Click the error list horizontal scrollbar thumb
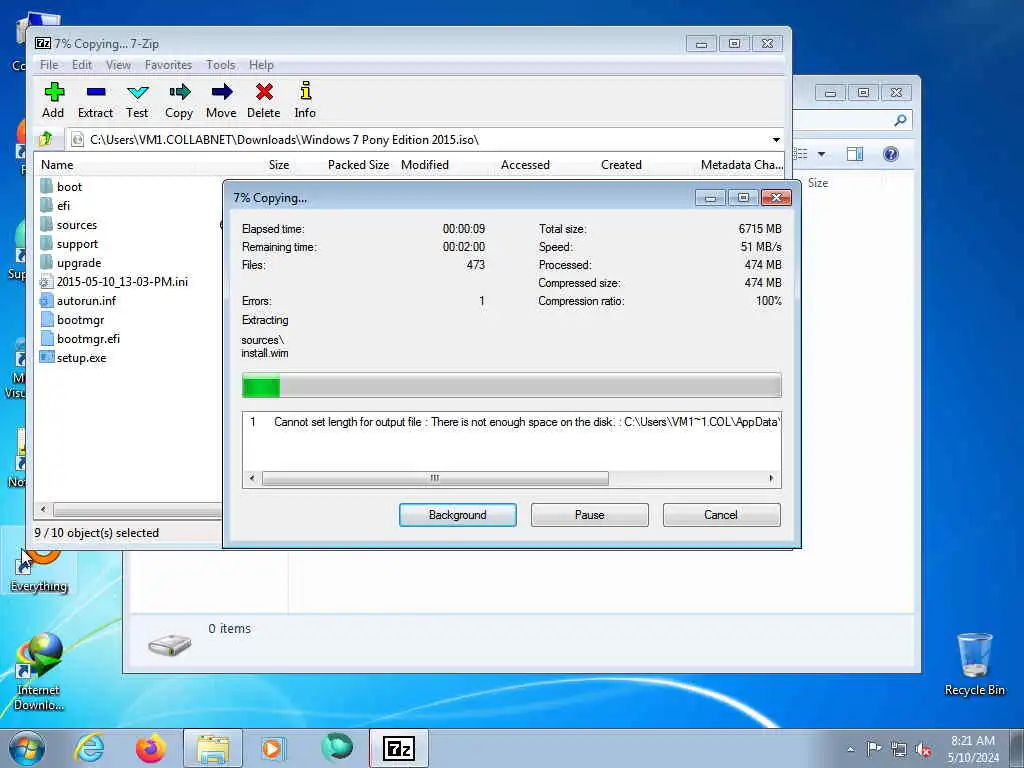Viewport: 1024px width, 768px height. pyautogui.click(x=435, y=479)
